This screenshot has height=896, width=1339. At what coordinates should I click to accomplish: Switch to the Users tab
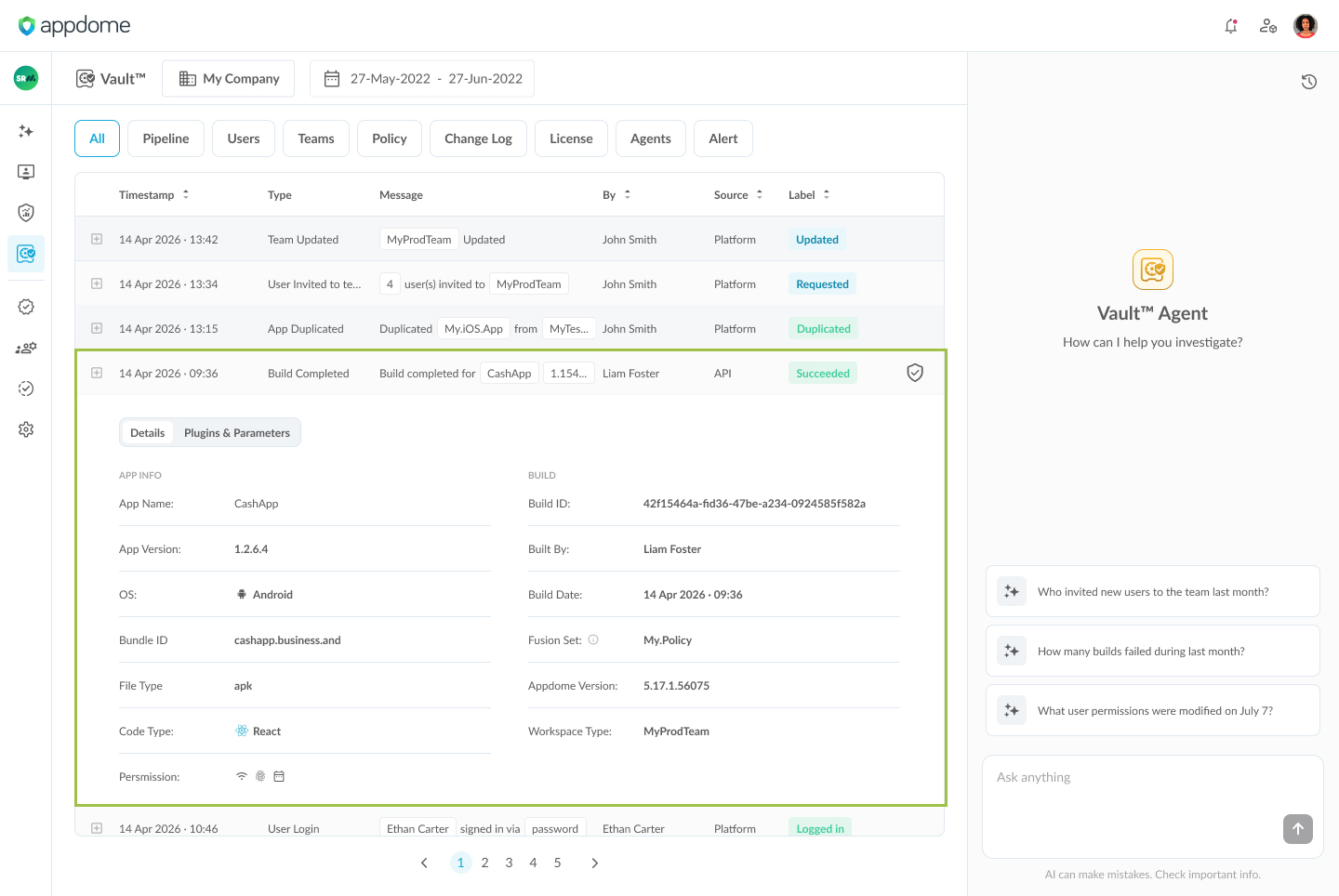point(244,138)
